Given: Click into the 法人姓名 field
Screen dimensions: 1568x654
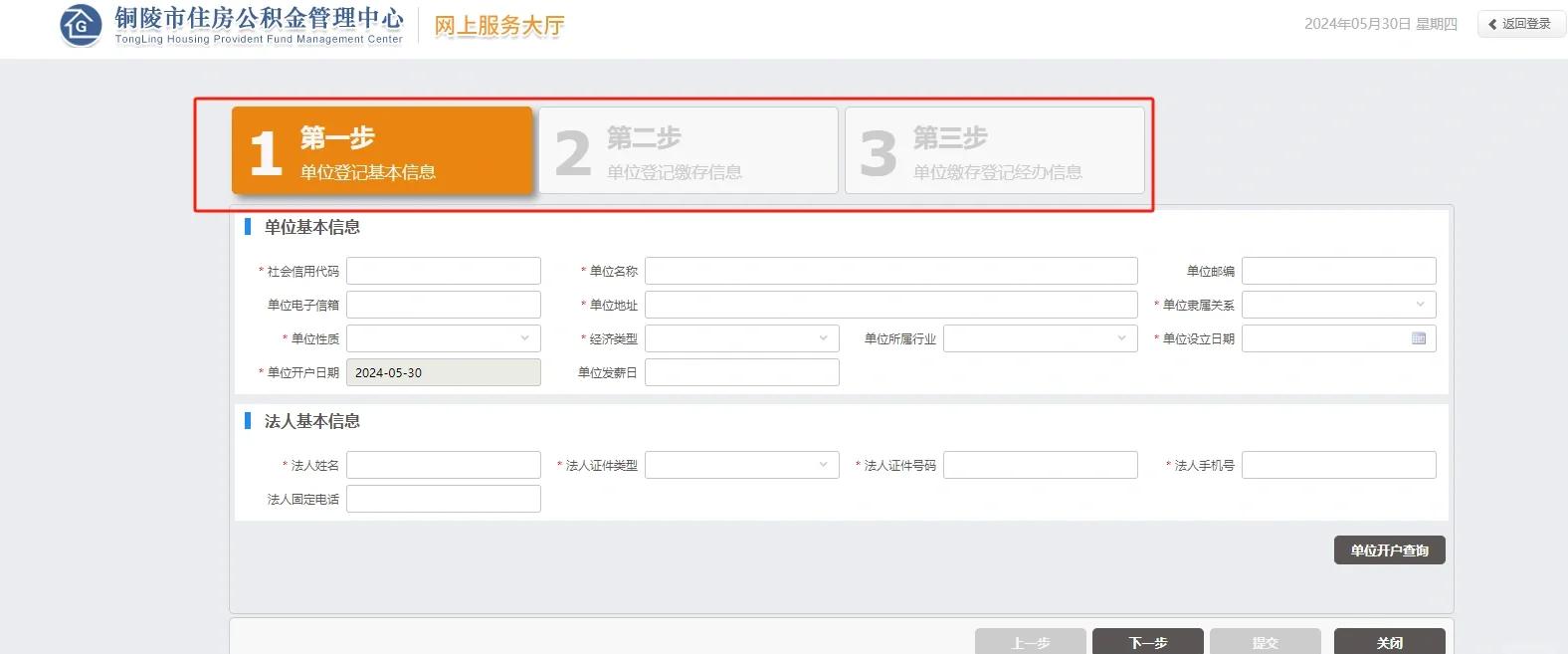Looking at the screenshot, I should (x=444, y=465).
